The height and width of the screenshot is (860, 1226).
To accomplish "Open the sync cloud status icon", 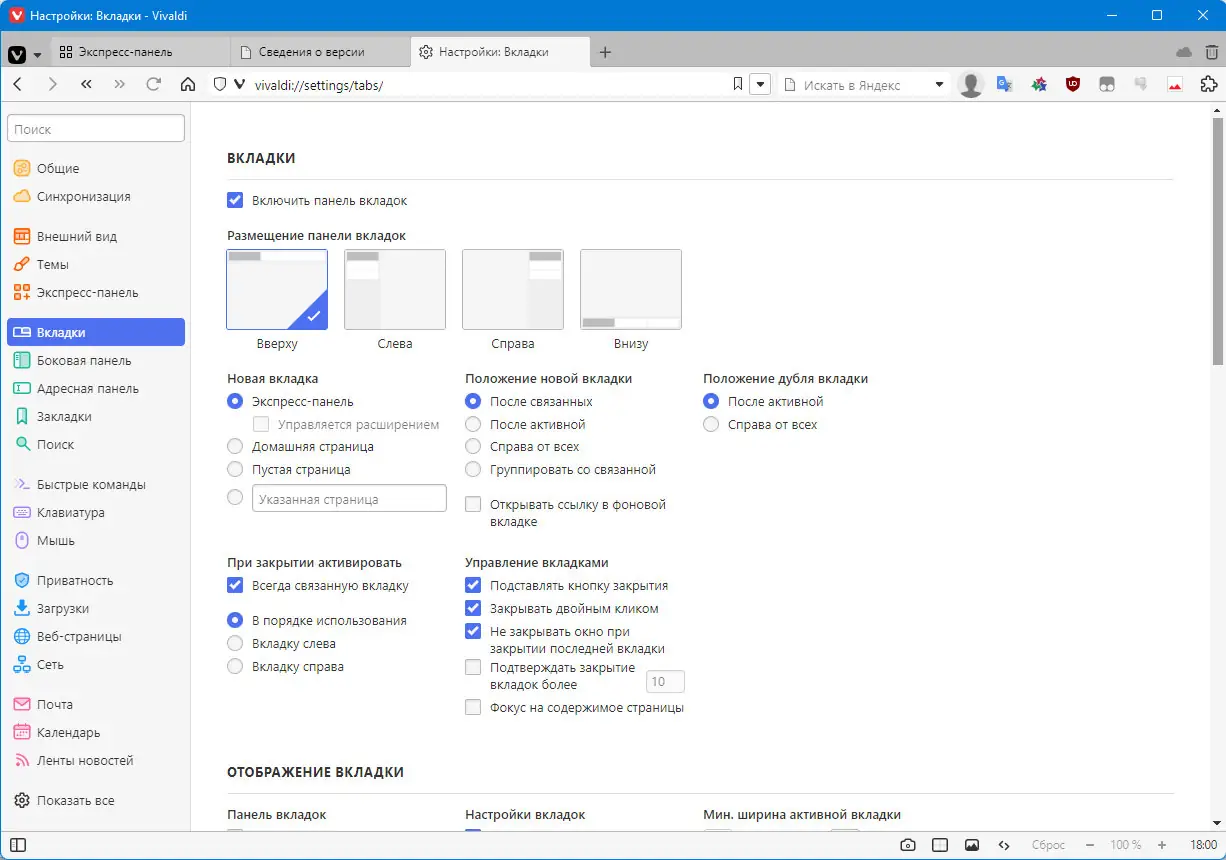I will (1184, 52).
